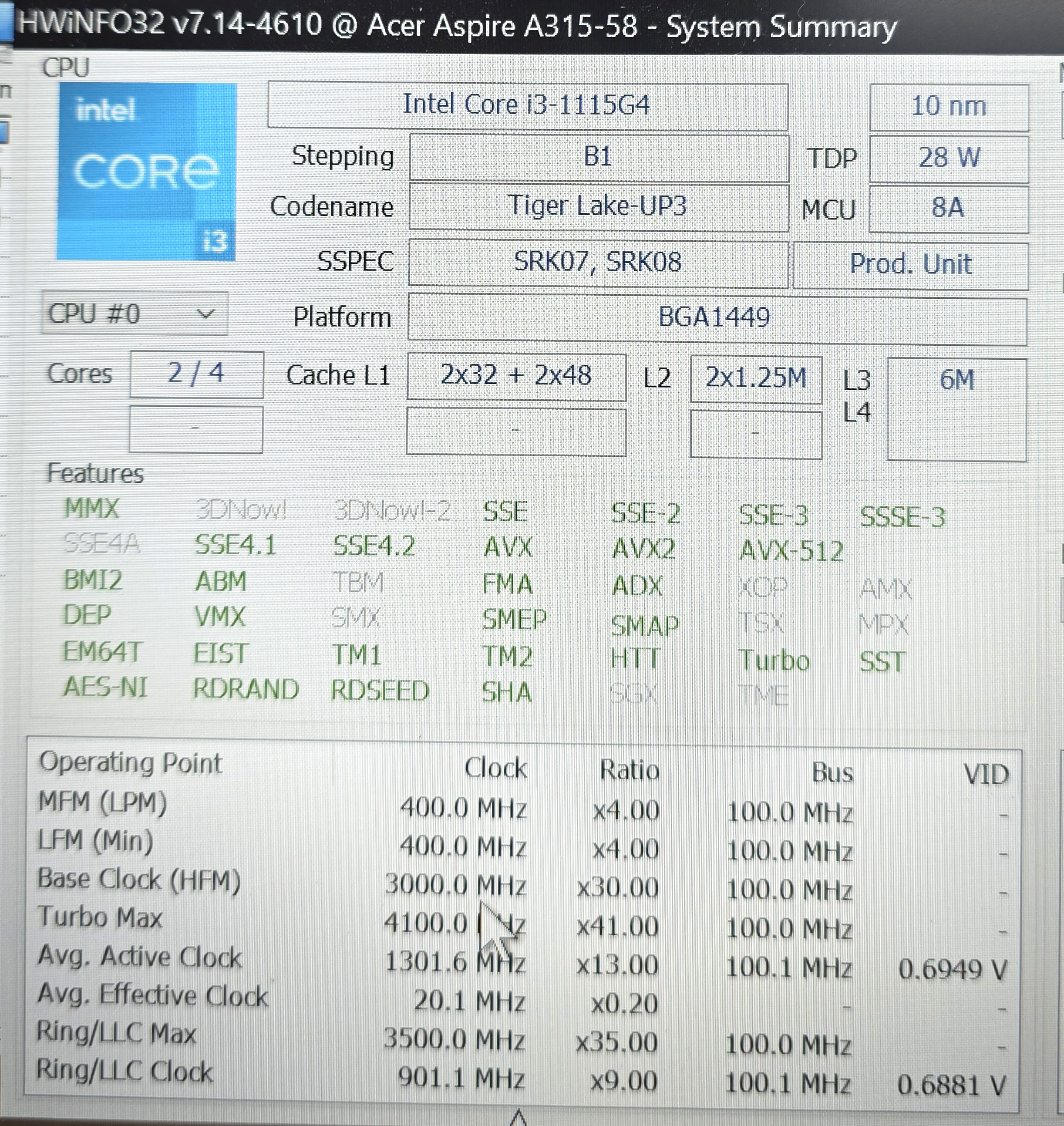Screen dimensions: 1064x1126
Task: Click the SSE-2 feature flag
Action: coord(645,514)
